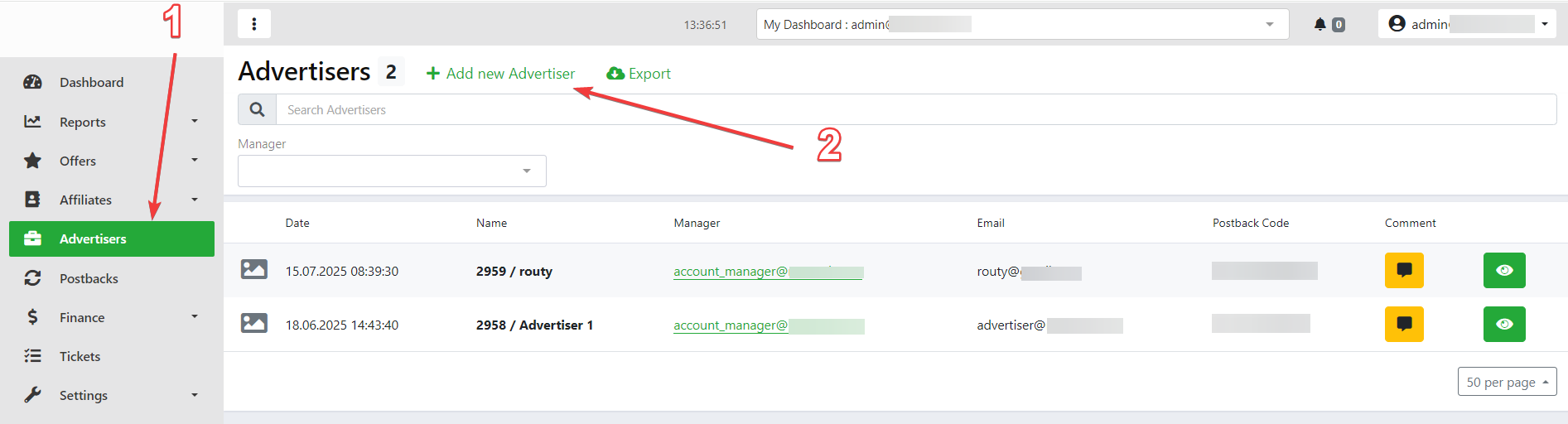1568x424 pixels.
Task: Click into the Search Advertisers field
Action: (911, 109)
